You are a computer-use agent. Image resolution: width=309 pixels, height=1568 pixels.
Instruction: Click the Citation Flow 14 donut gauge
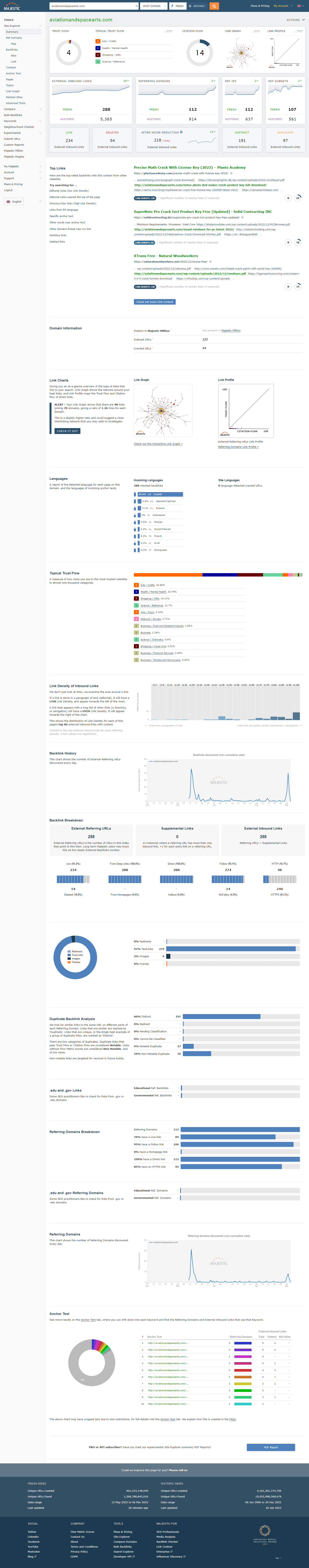[199, 53]
